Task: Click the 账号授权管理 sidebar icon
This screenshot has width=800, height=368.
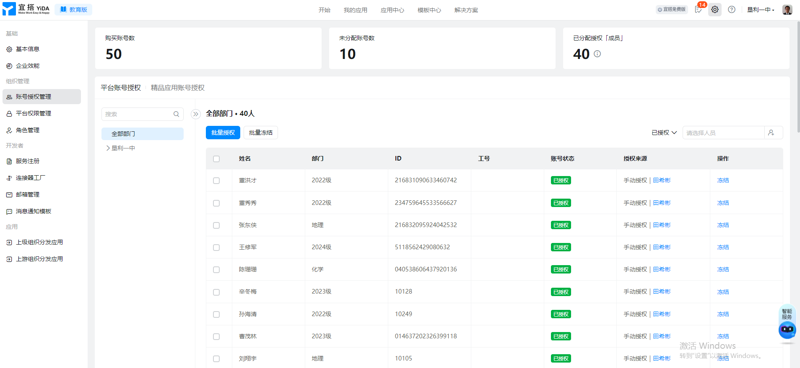Action: pos(9,96)
